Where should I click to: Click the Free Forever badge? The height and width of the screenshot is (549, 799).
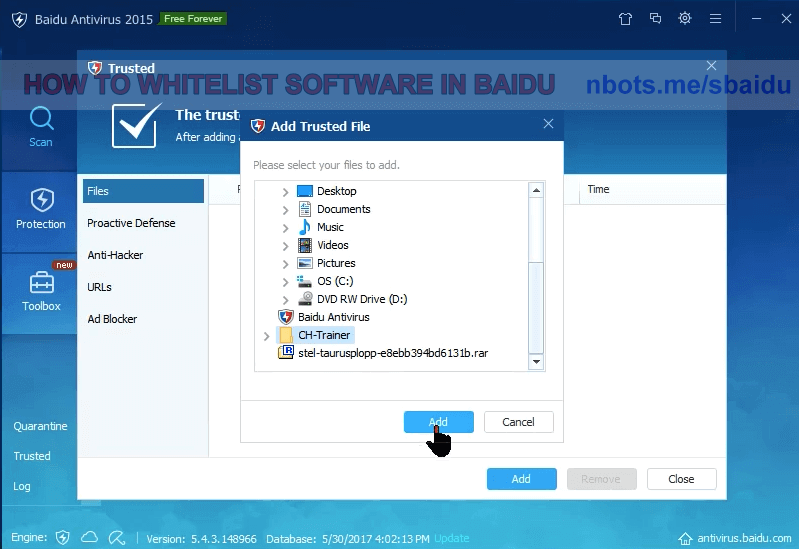tap(193, 19)
